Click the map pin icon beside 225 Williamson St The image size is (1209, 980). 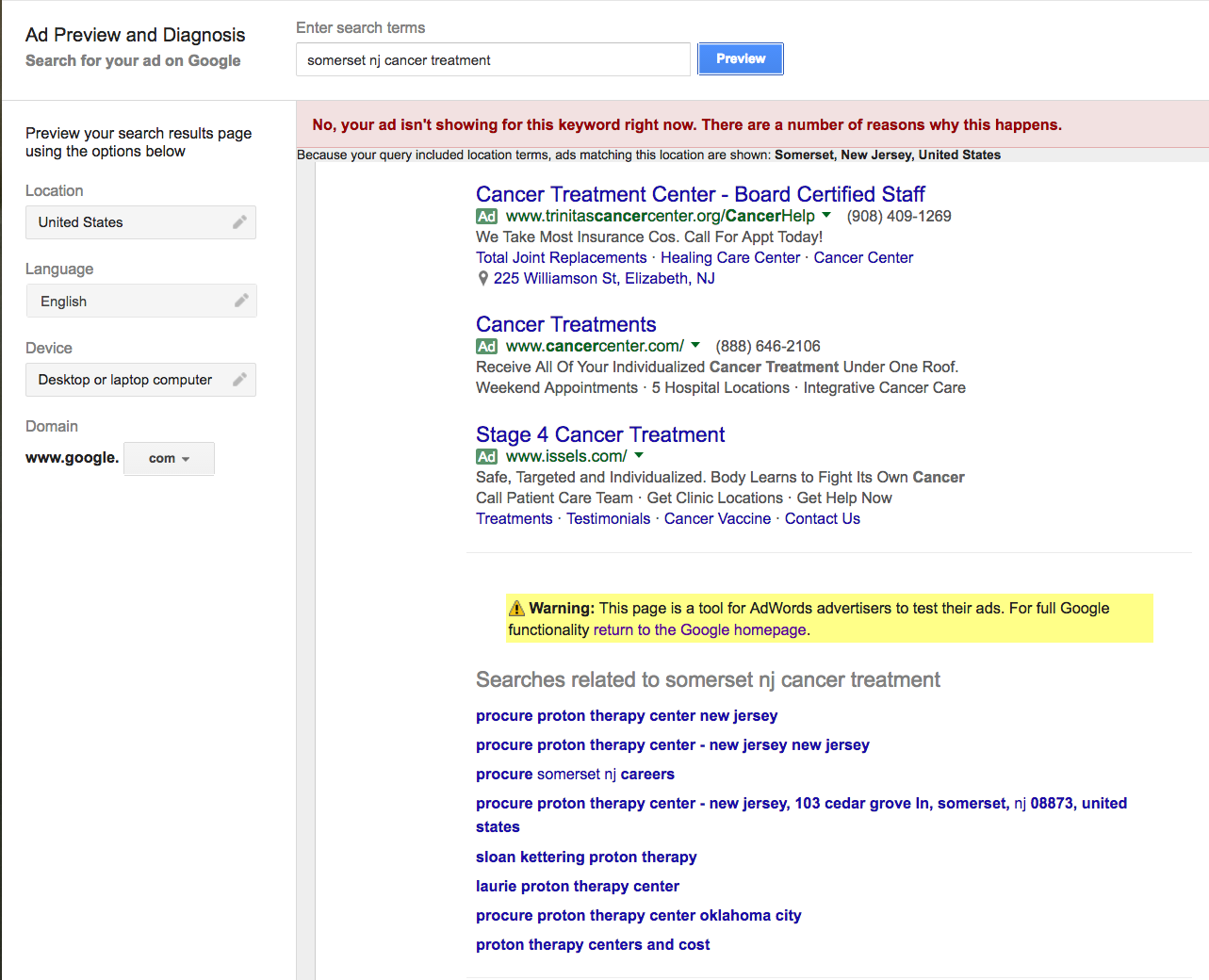483,278
